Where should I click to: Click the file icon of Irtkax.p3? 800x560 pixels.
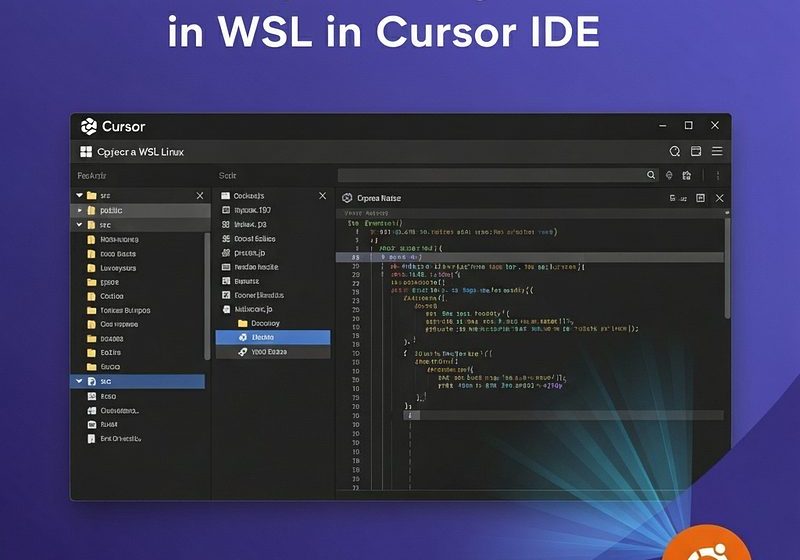point(226,224)
